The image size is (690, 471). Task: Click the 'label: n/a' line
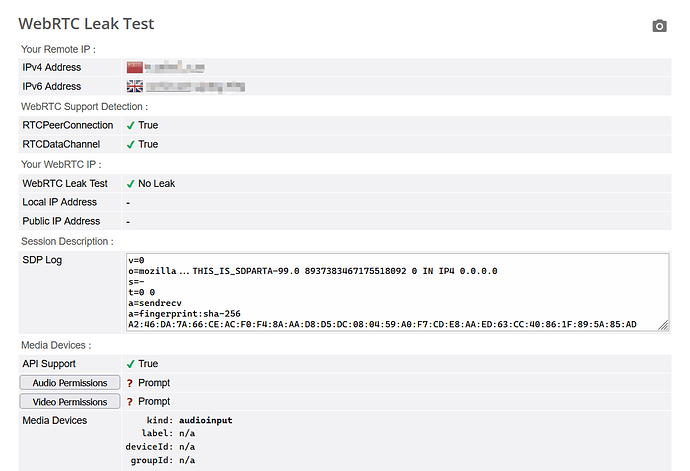168,434
